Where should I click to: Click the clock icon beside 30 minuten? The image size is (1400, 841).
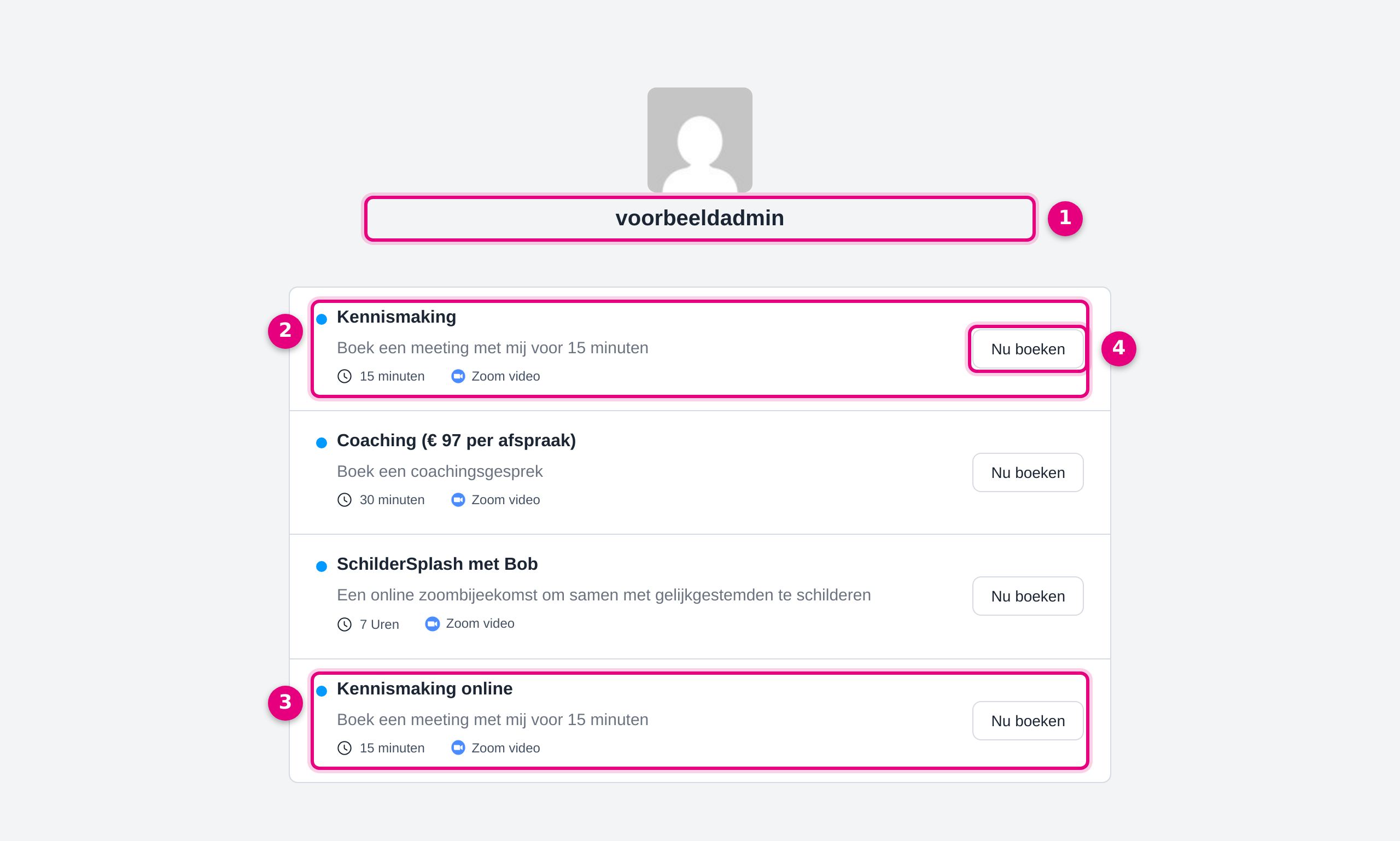pos(345,500)
